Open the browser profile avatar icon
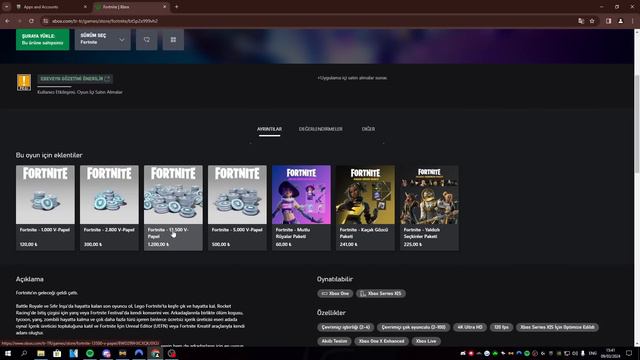Screen dimensions: 640x360 click(620, 21)
